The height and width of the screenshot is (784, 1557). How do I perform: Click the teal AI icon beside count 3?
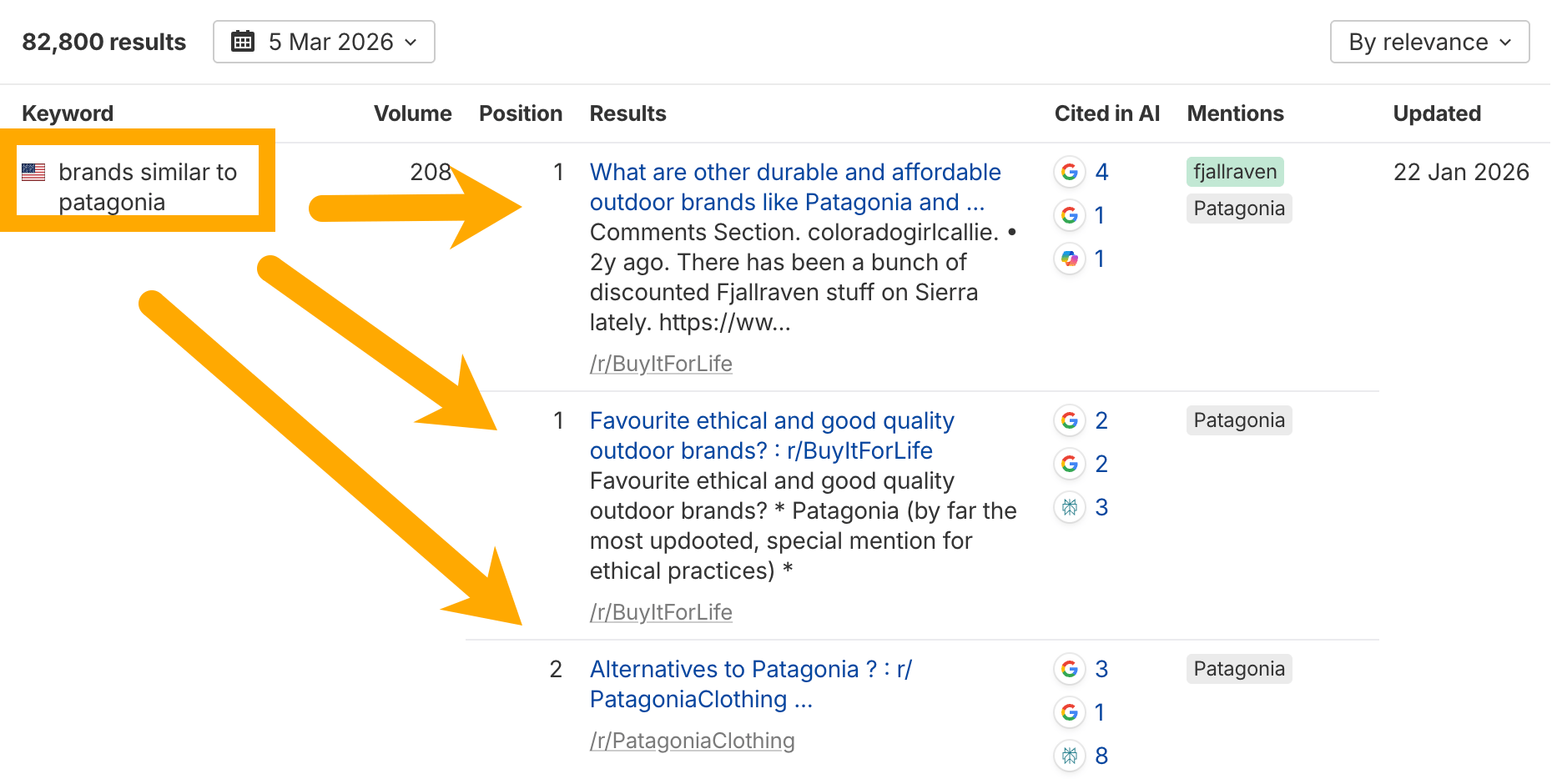[x=1070, y=507]
